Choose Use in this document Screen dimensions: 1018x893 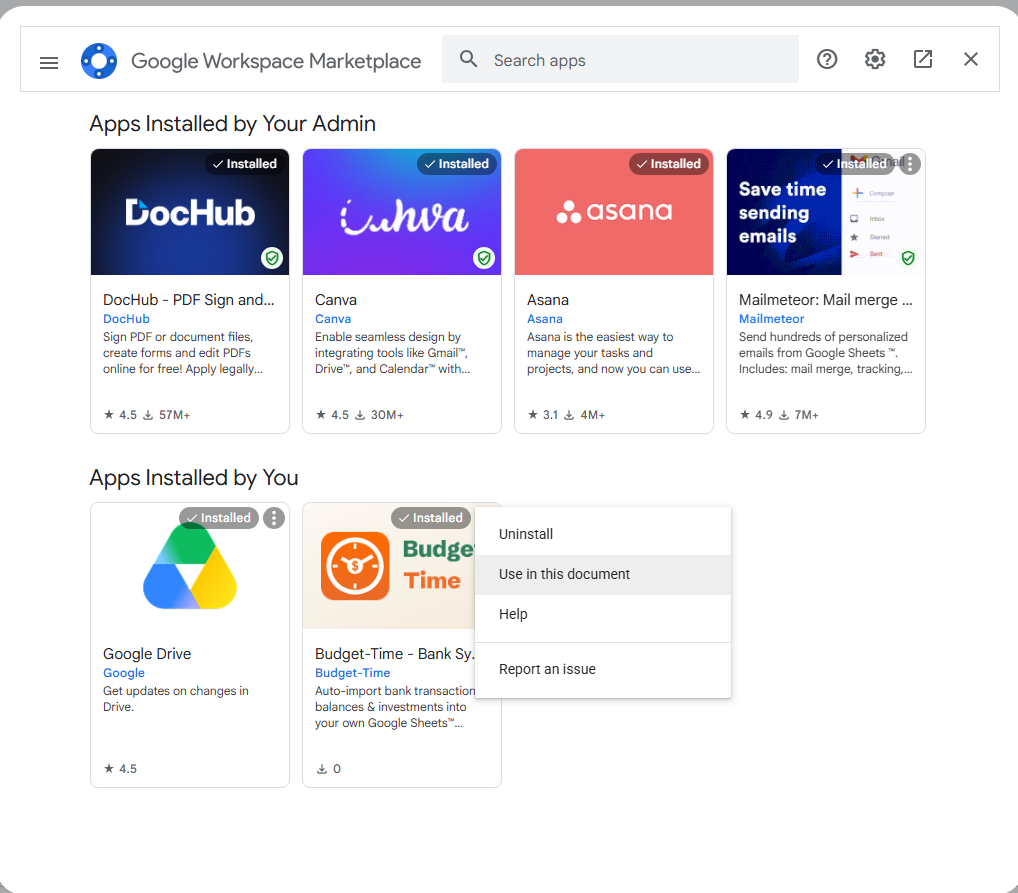click(602, 574)
